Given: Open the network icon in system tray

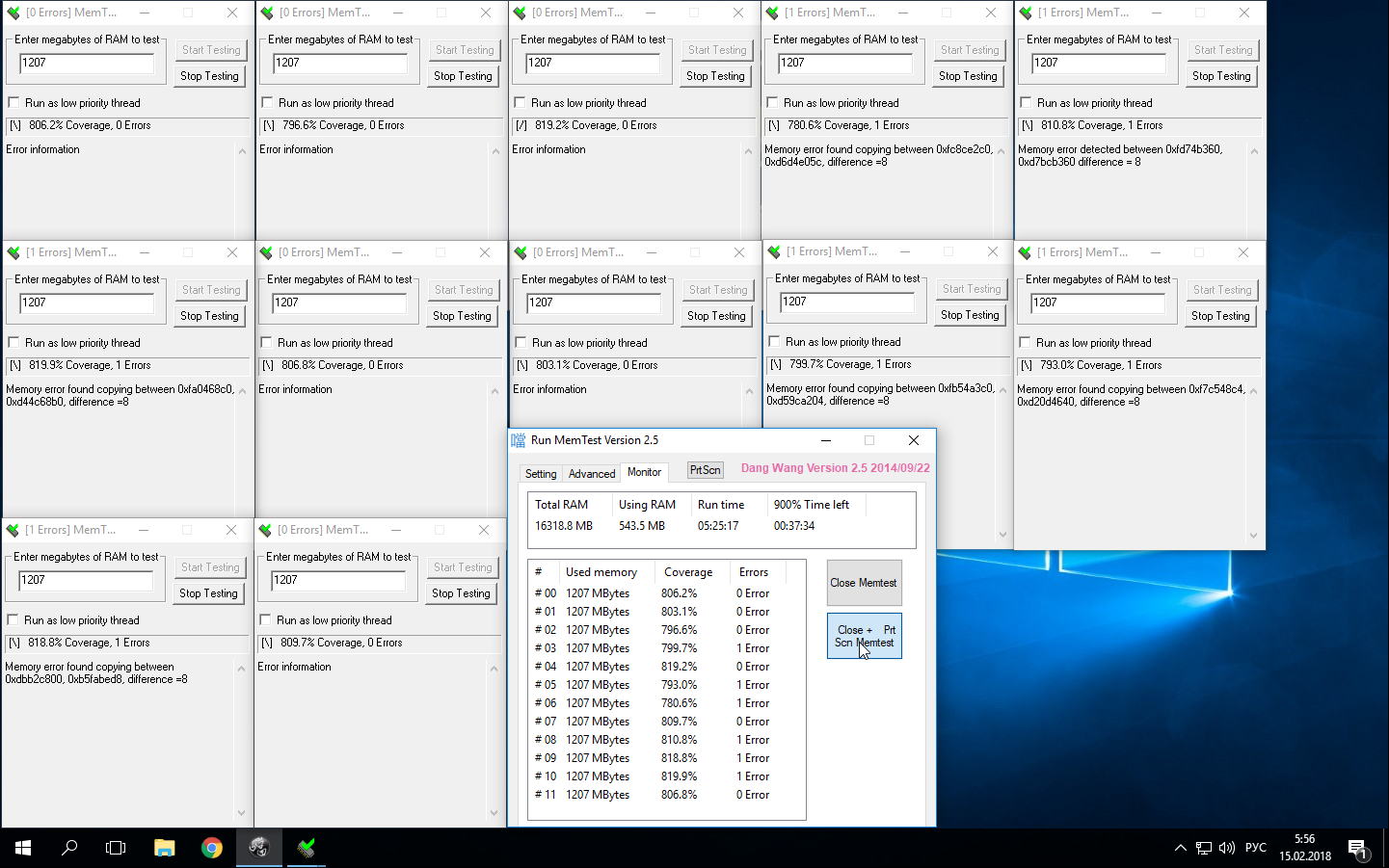Looking at the screenshot, I should tap(1204, 848).
